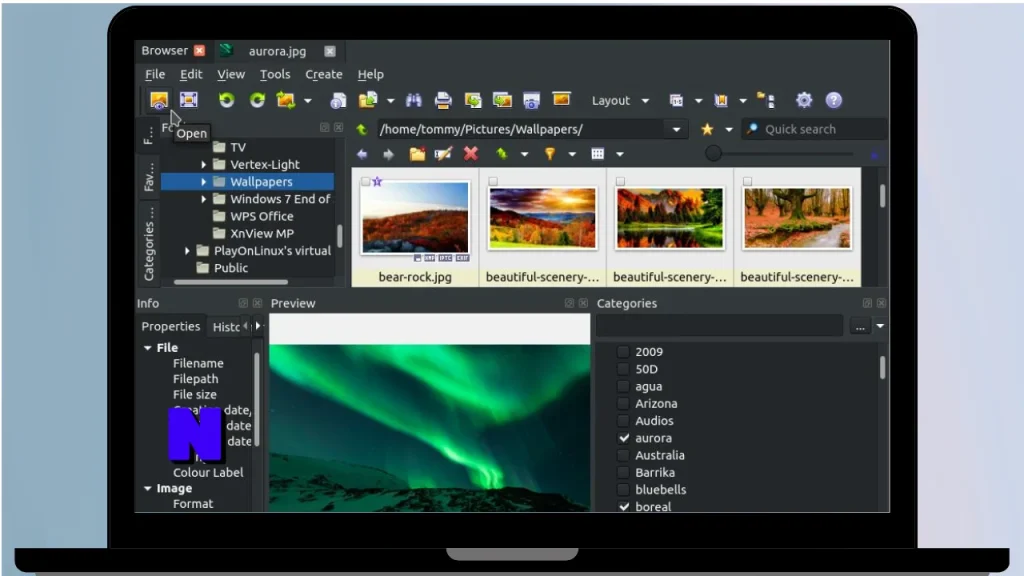1024x576 pixels.
Task: Uncheck the aurora category
Action: [x=624, y=438]
